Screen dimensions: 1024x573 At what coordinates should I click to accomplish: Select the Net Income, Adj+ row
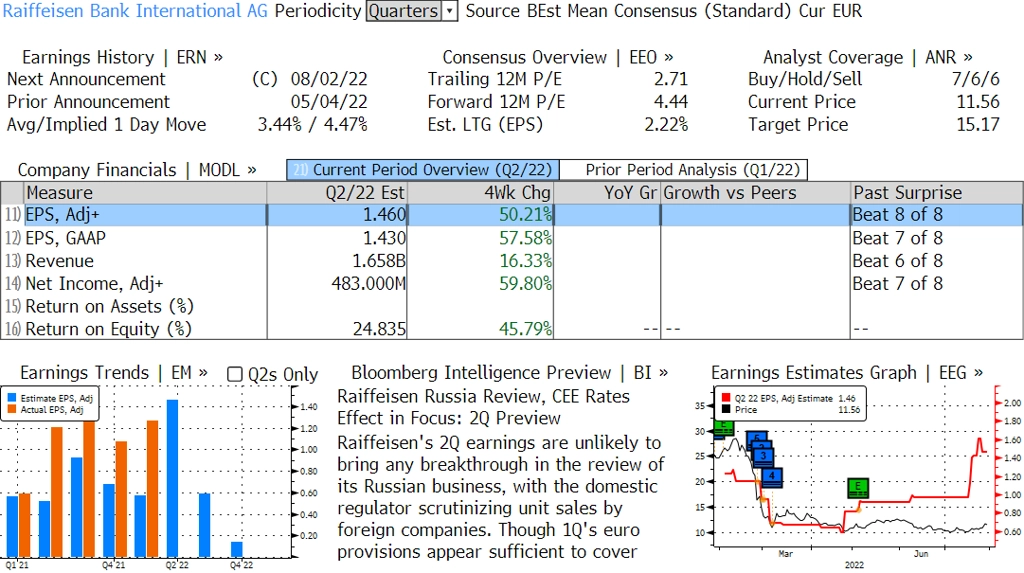pyautogui.click(x=512, y=284)
